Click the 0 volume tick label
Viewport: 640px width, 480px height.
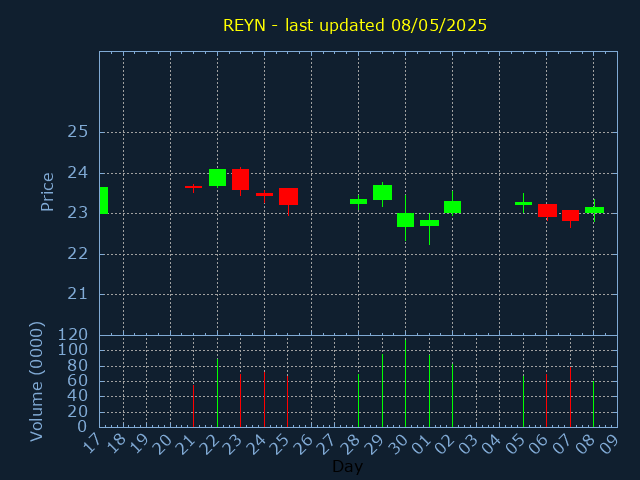pos(82,427)
